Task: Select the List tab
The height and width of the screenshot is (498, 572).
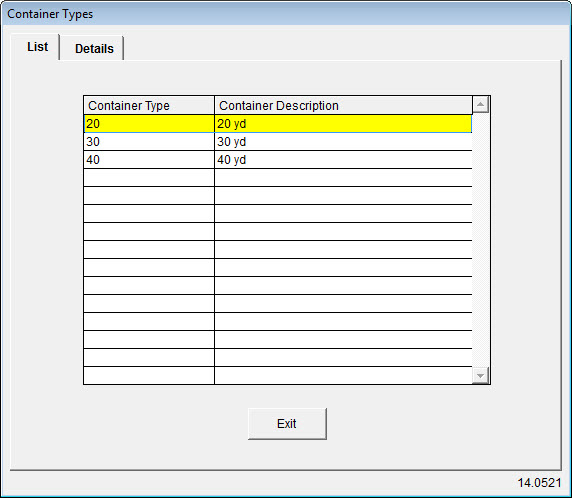Action: click(x=37, y=47)
